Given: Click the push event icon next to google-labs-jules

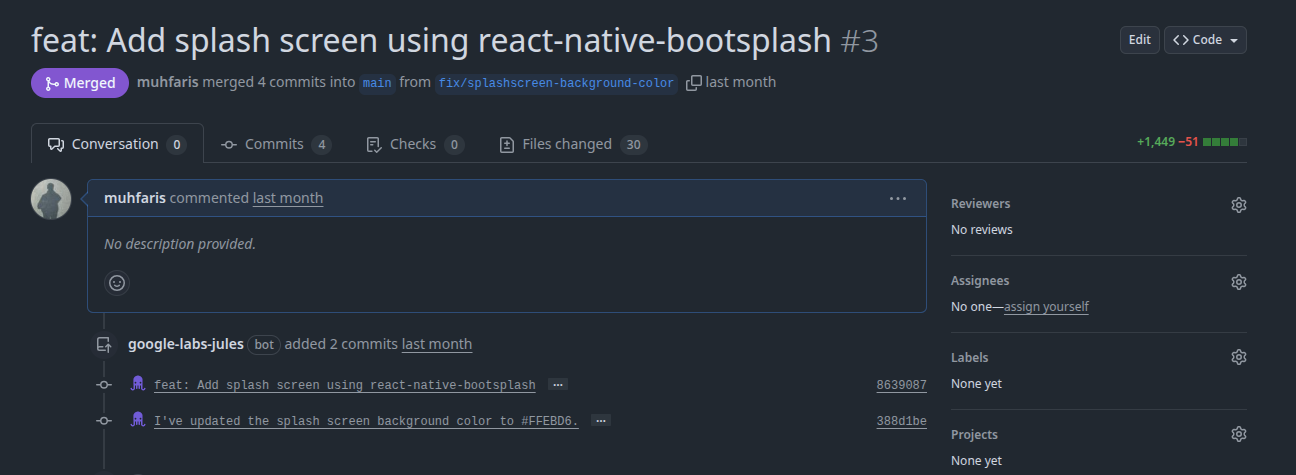Looking at the screenshot, I should tap(103, 344).
